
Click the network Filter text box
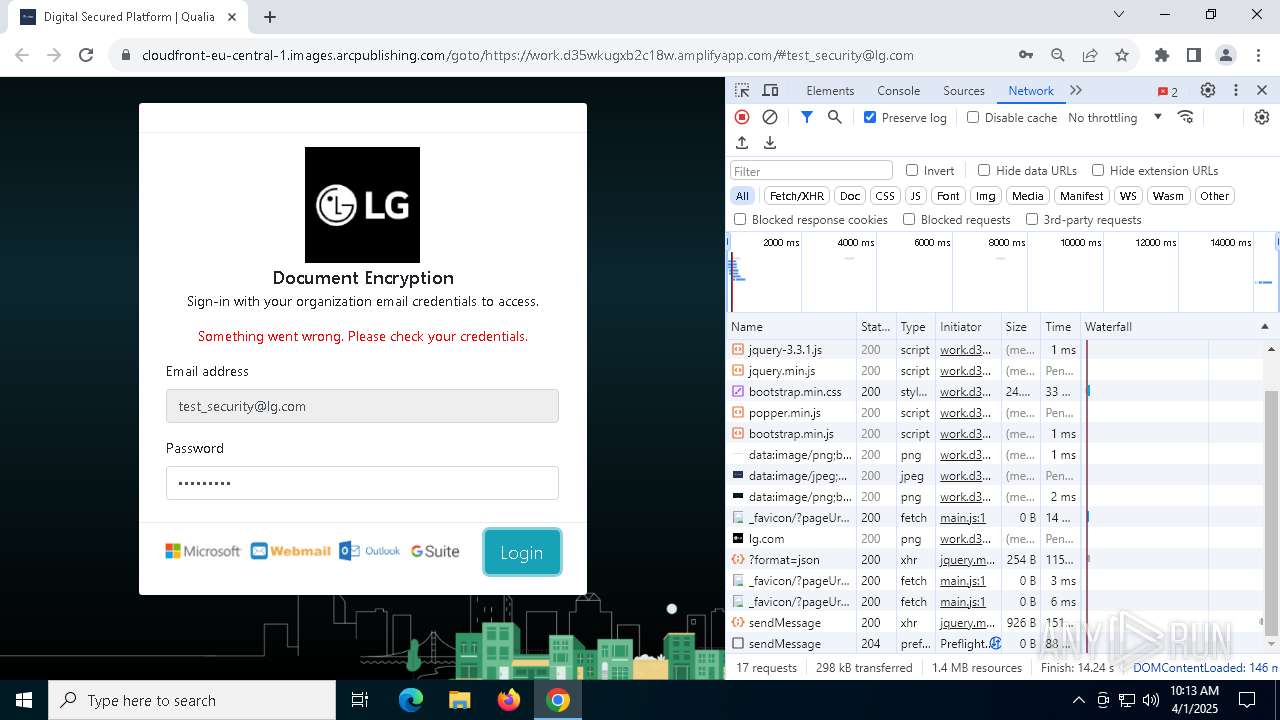point(811,171)
